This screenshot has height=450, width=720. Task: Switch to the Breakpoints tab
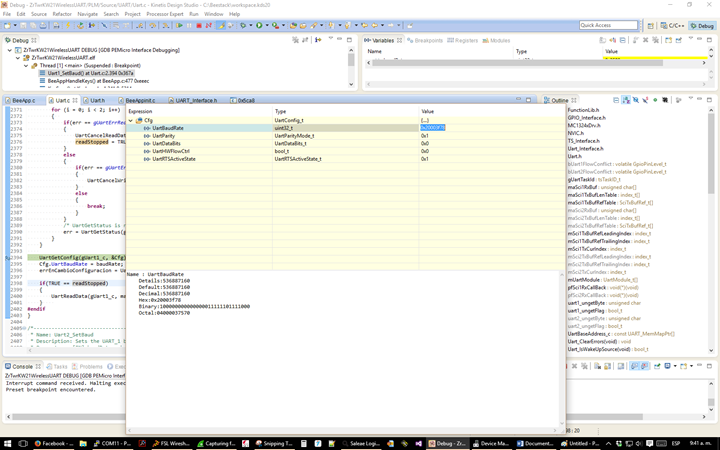click(425, 40)
